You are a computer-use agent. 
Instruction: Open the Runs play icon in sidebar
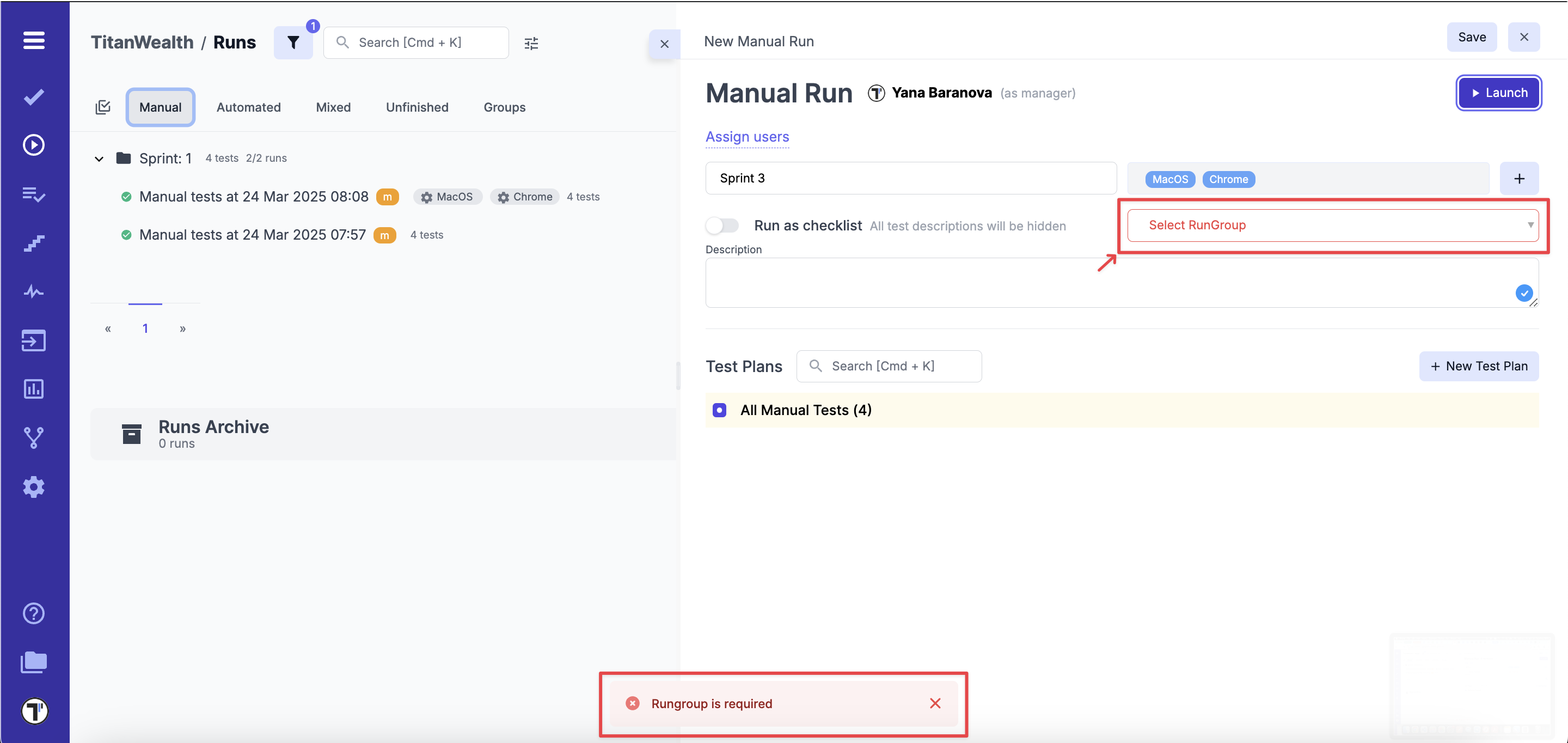(x=33, y=145)
